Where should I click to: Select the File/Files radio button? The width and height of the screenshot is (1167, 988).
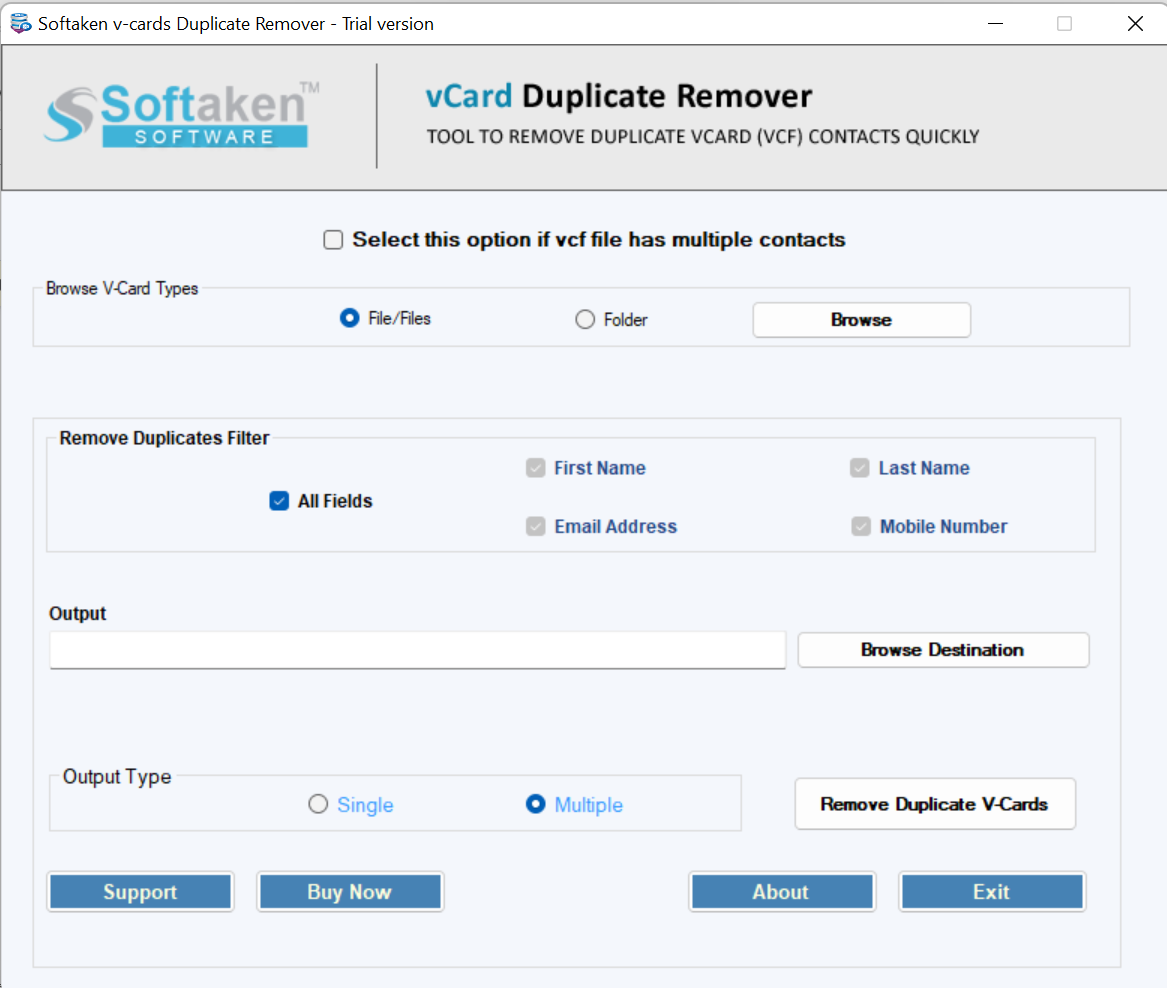point(349,319)
